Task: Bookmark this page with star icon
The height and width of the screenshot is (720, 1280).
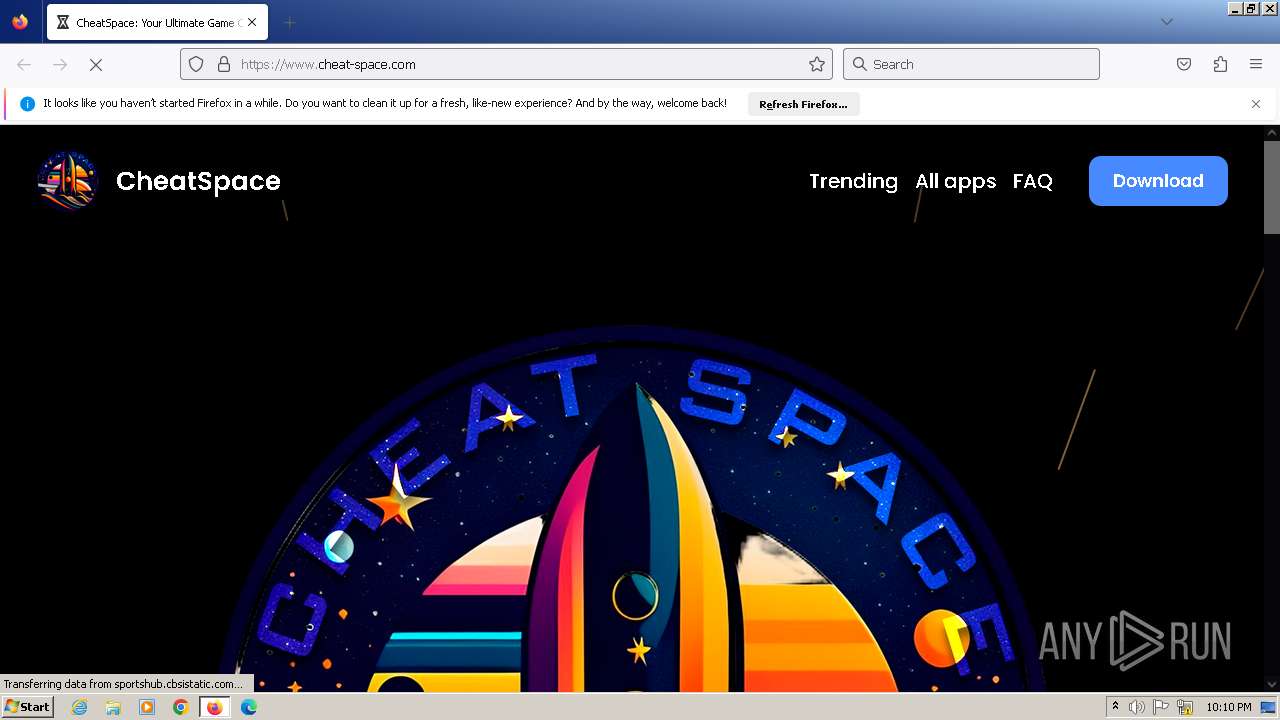Action: point(817,64)
